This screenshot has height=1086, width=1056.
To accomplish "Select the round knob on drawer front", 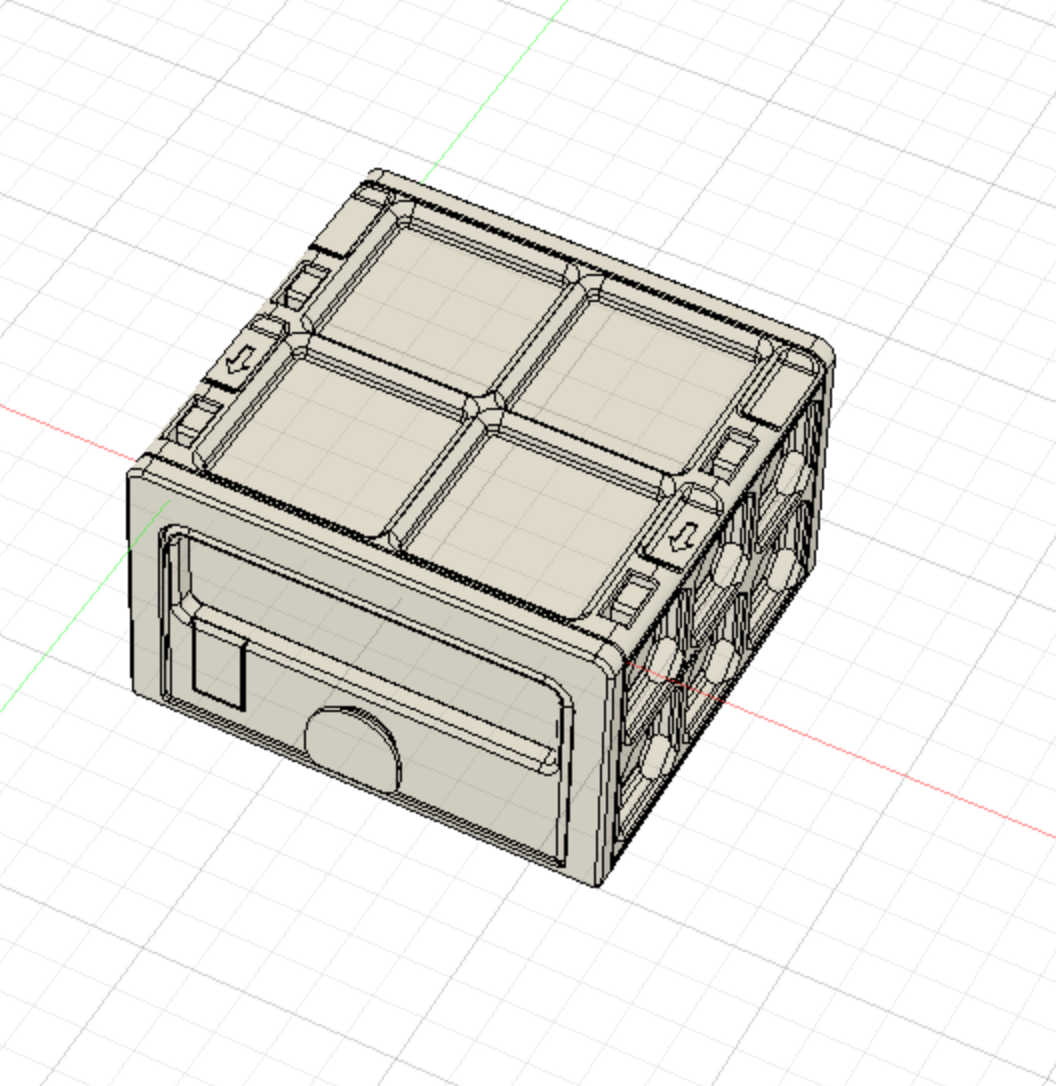I will (353, 748).
